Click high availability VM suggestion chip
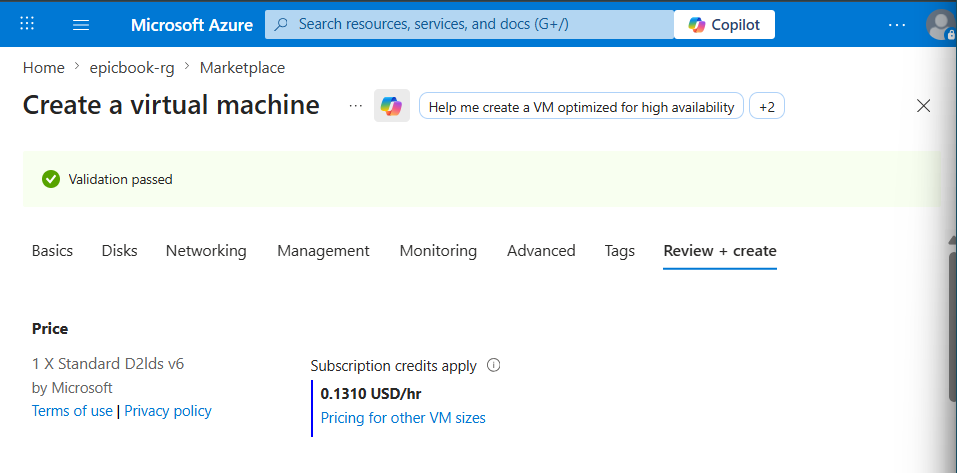This screenshot has width=957, height=473. click(581, 107)
